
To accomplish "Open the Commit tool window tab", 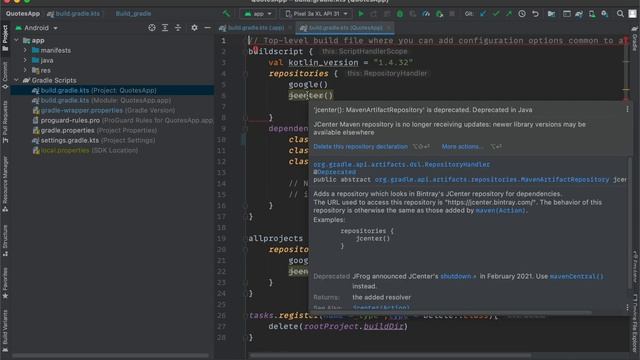I will (x=5, y=76).
